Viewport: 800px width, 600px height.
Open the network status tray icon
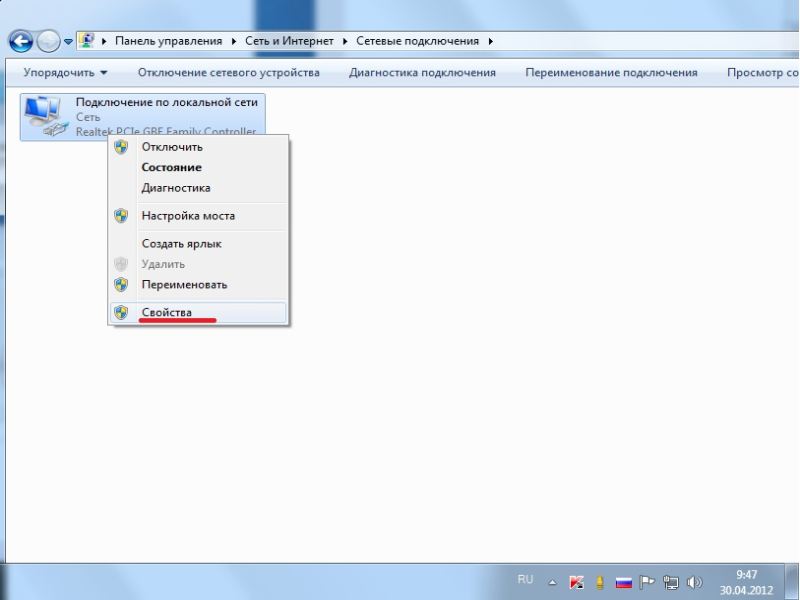[671, 582]
